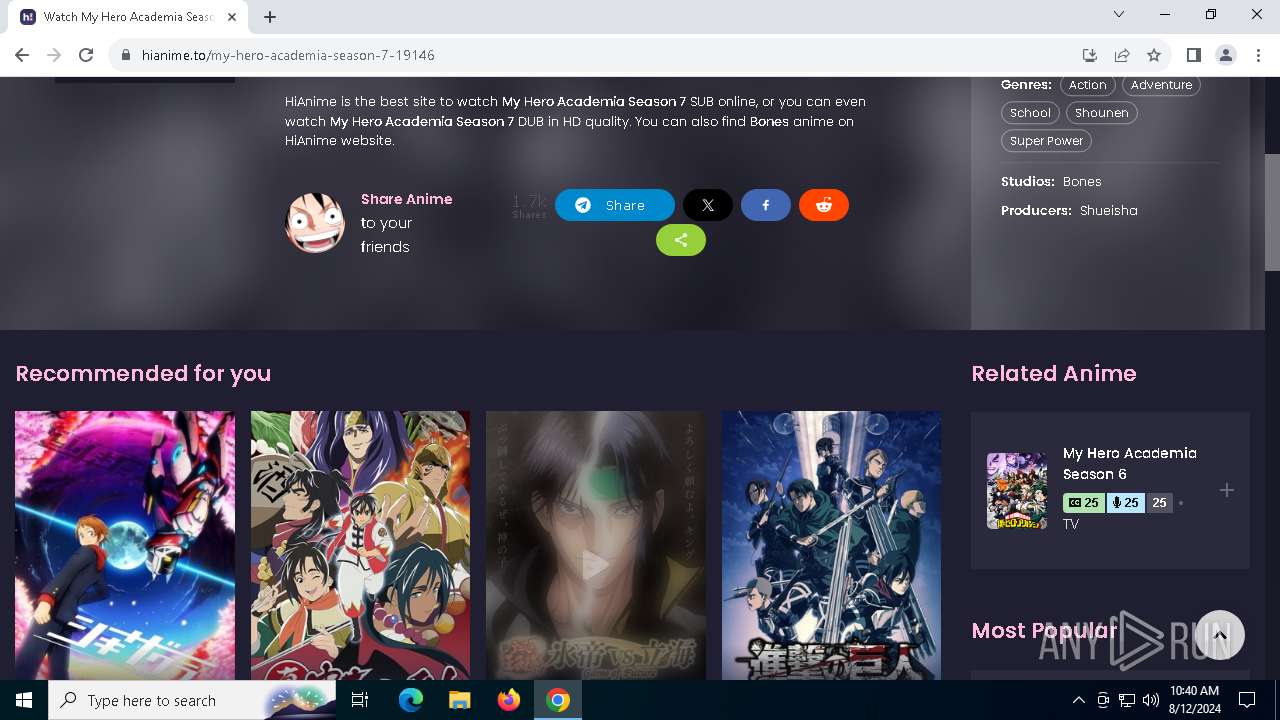Click the page vertical scrollbar thumb
Image resolution: width=1280 pixels, height=720 pixels.
tap(1272, 212)
